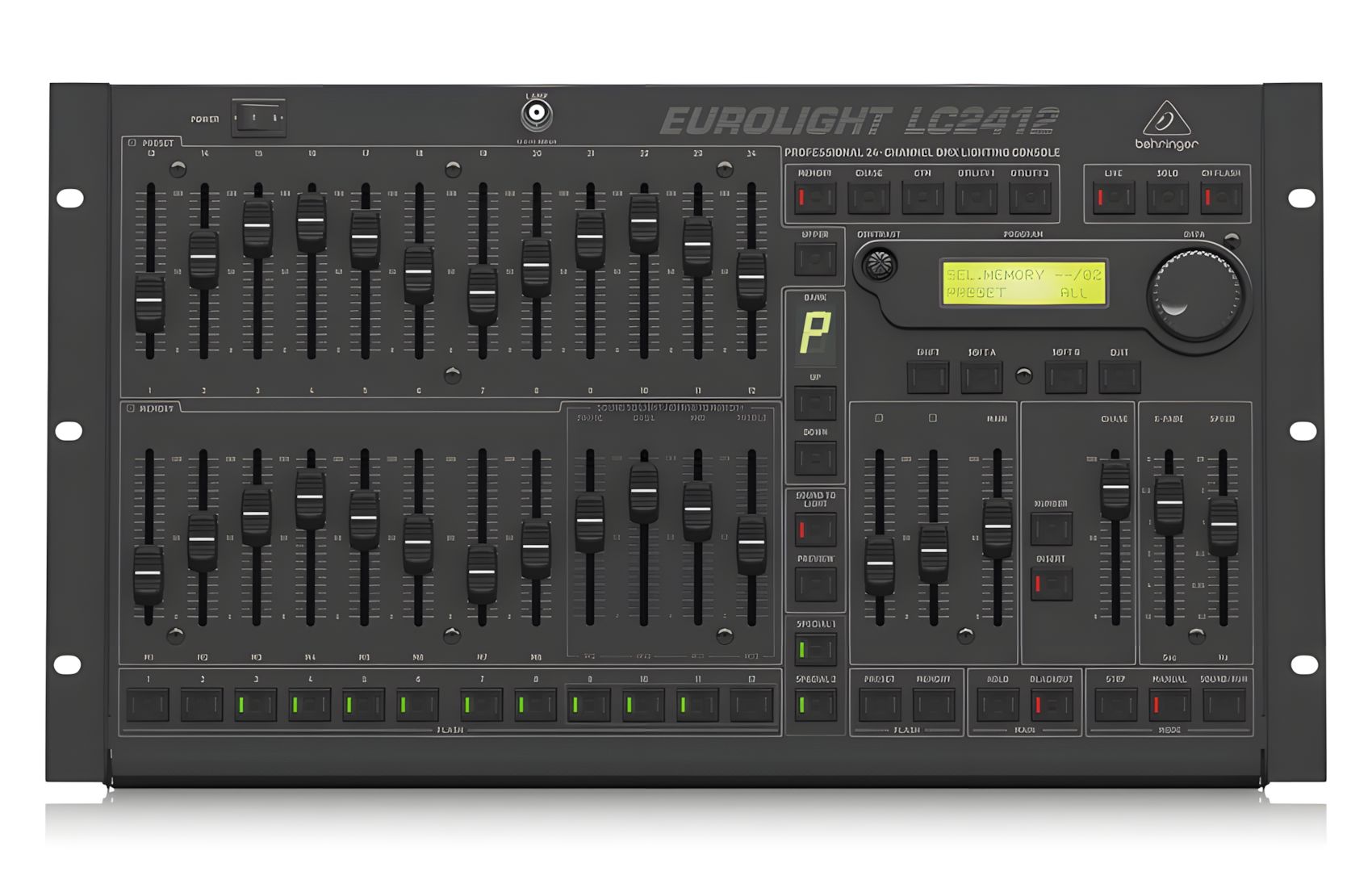1372x888 pixels.
Task: Tap the green-lit channel flash button 11
Action: tap(697, 706)
